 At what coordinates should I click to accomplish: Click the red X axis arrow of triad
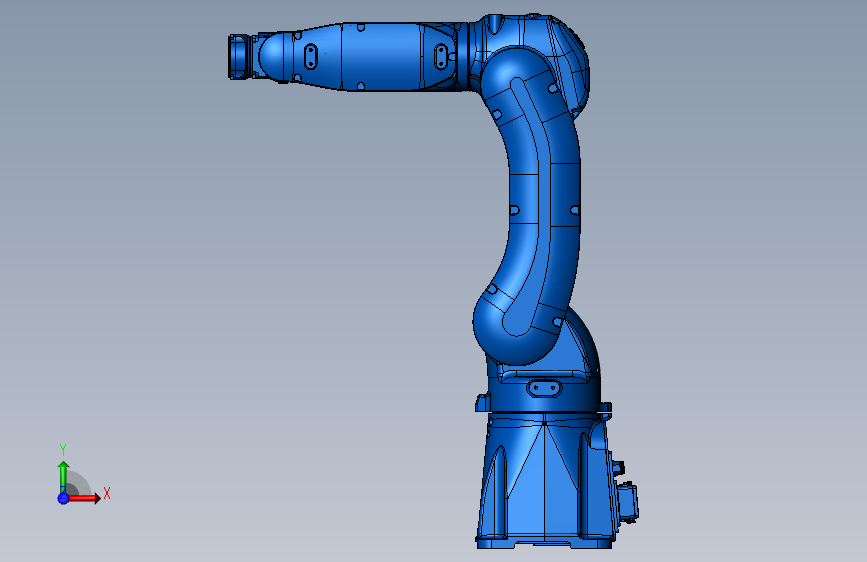pyautogui.click(x=84, y=498)
